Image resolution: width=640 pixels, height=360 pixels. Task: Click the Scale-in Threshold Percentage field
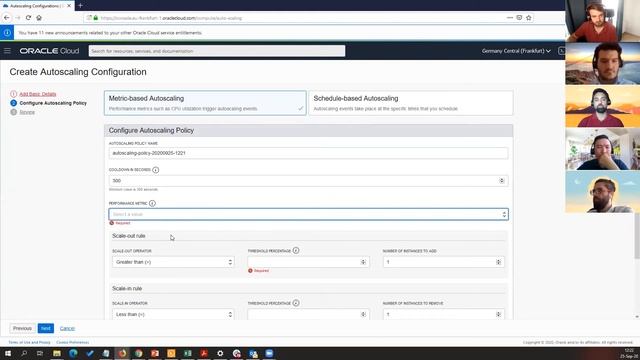coord(308,314)
